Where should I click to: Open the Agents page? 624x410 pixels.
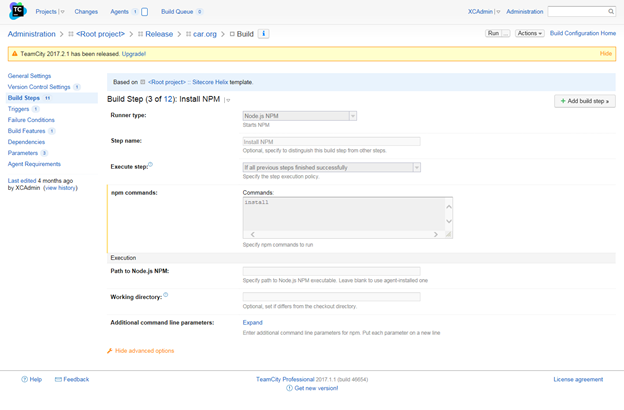[x=119, y=12]
